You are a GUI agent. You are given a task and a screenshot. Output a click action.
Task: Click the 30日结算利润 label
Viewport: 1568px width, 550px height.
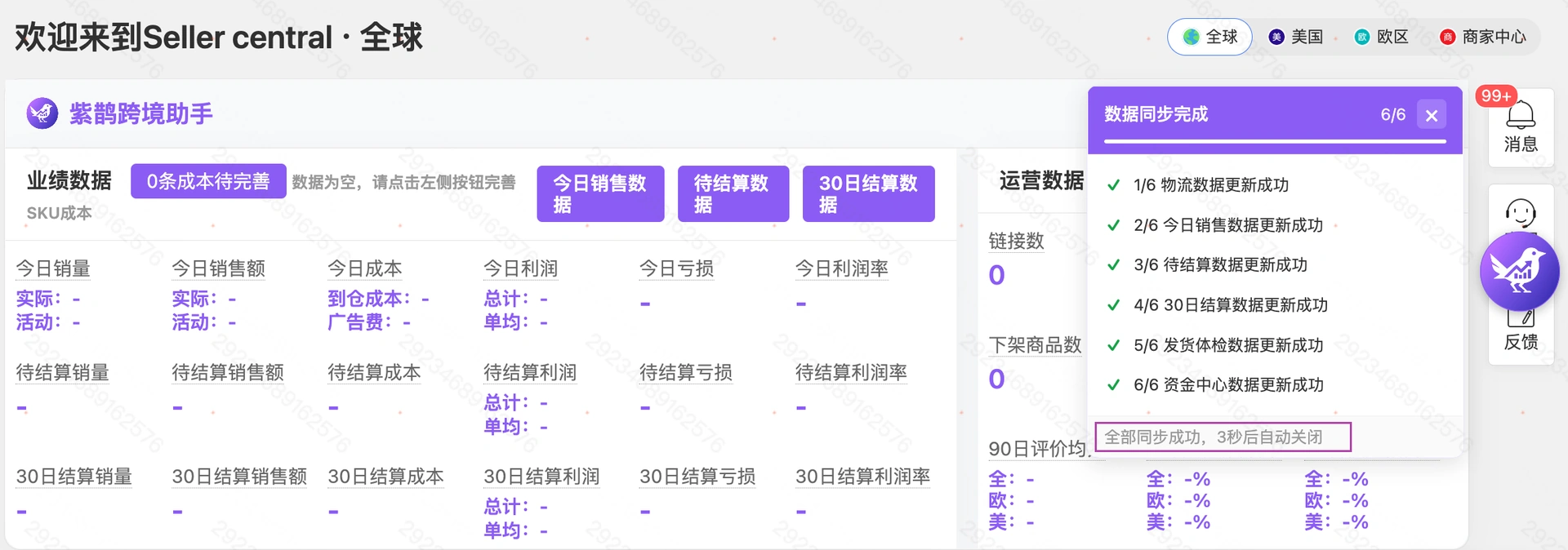click(541, 477)
